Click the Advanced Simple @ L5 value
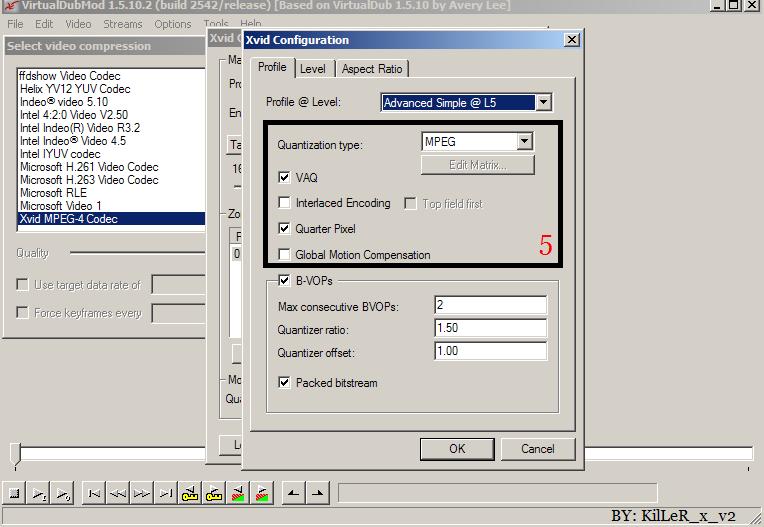 pyautogui.click(x=458, y=103)
